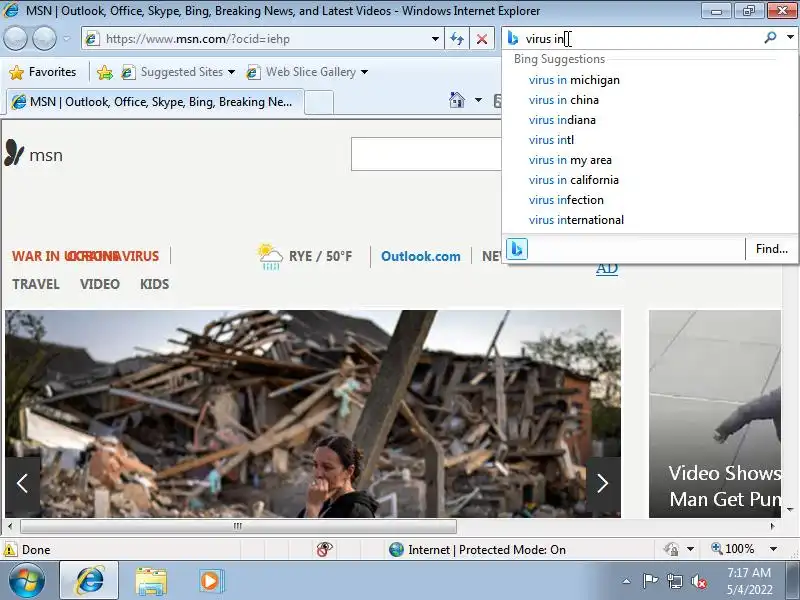The height and width of the screenshot is (600, 800).
Task: Click the horizontal scrollbar left arrow
Action: click(x=10, y=526)
